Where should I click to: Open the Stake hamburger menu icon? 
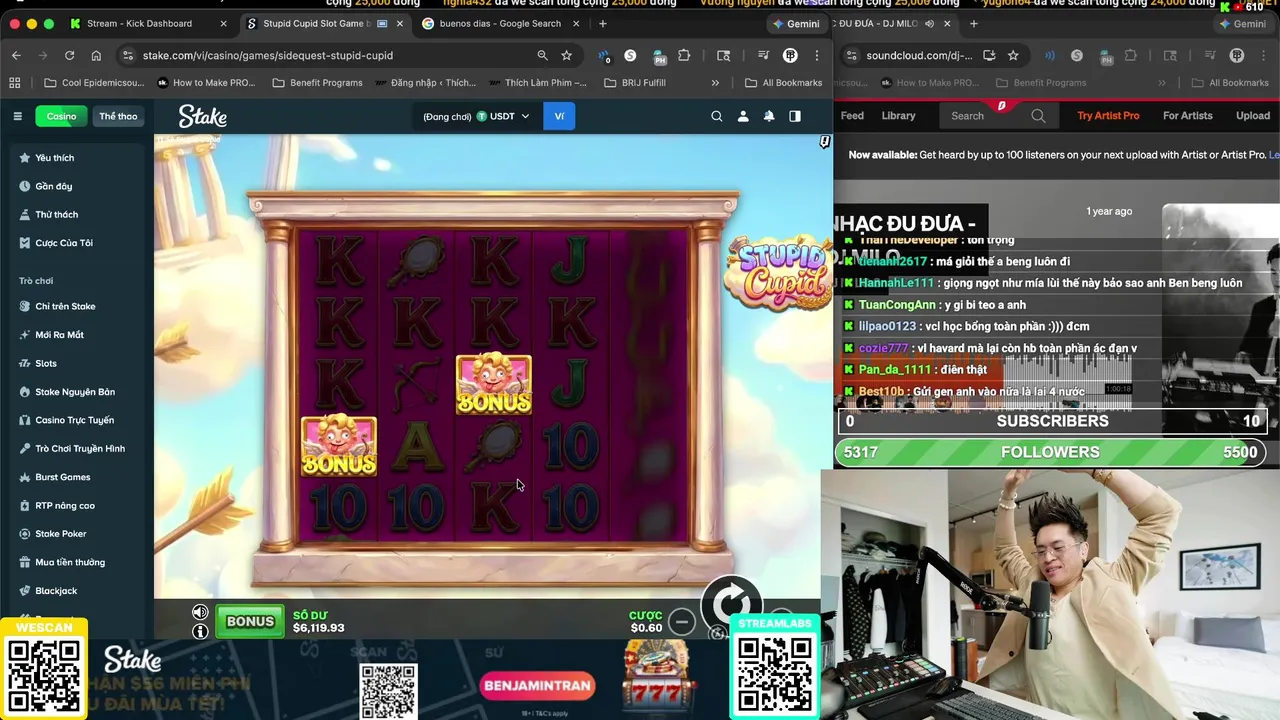pyautogui.click(x=17, y=116)
